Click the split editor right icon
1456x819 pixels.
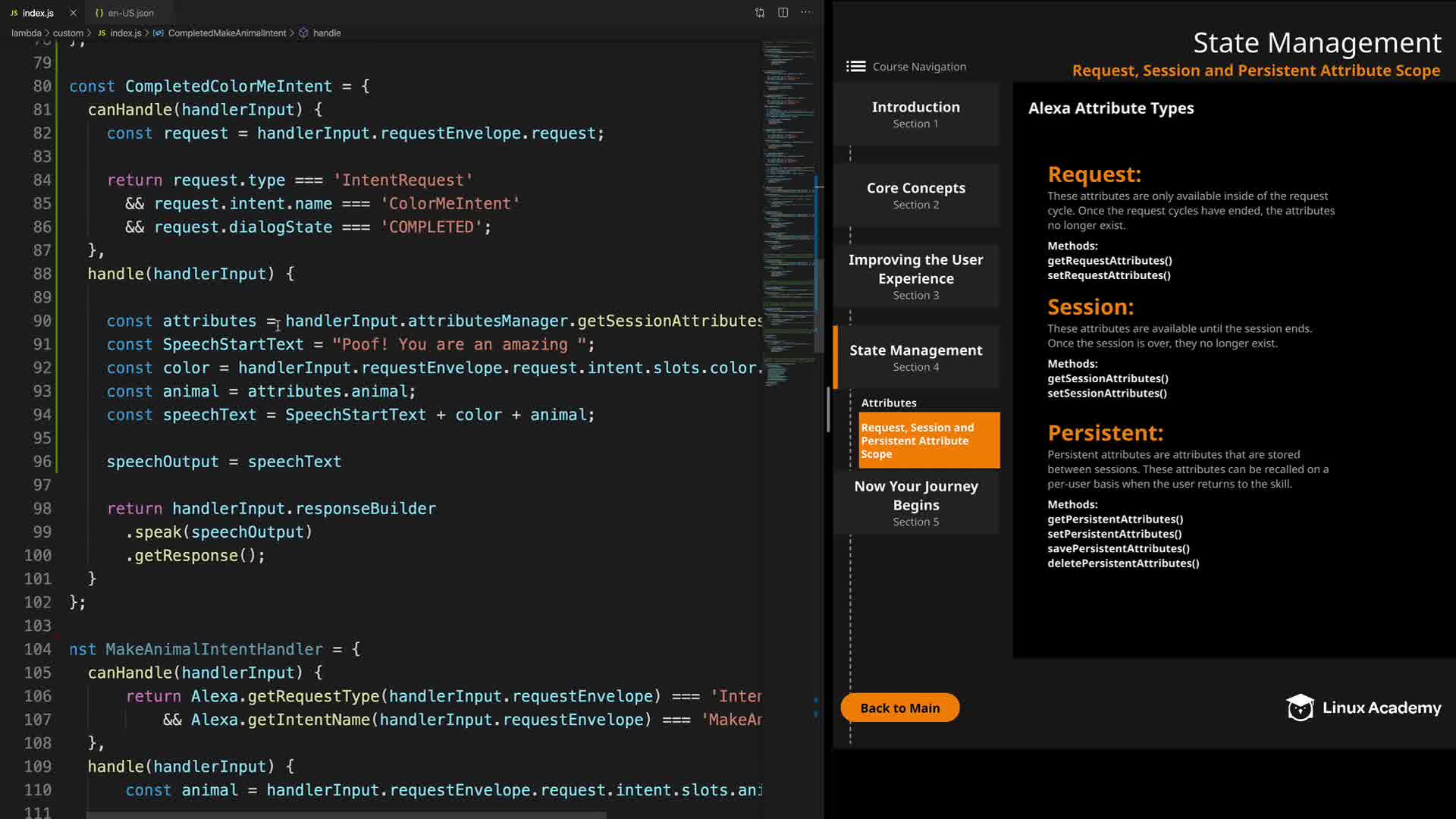pyautogui.click(x=783, y=13)
